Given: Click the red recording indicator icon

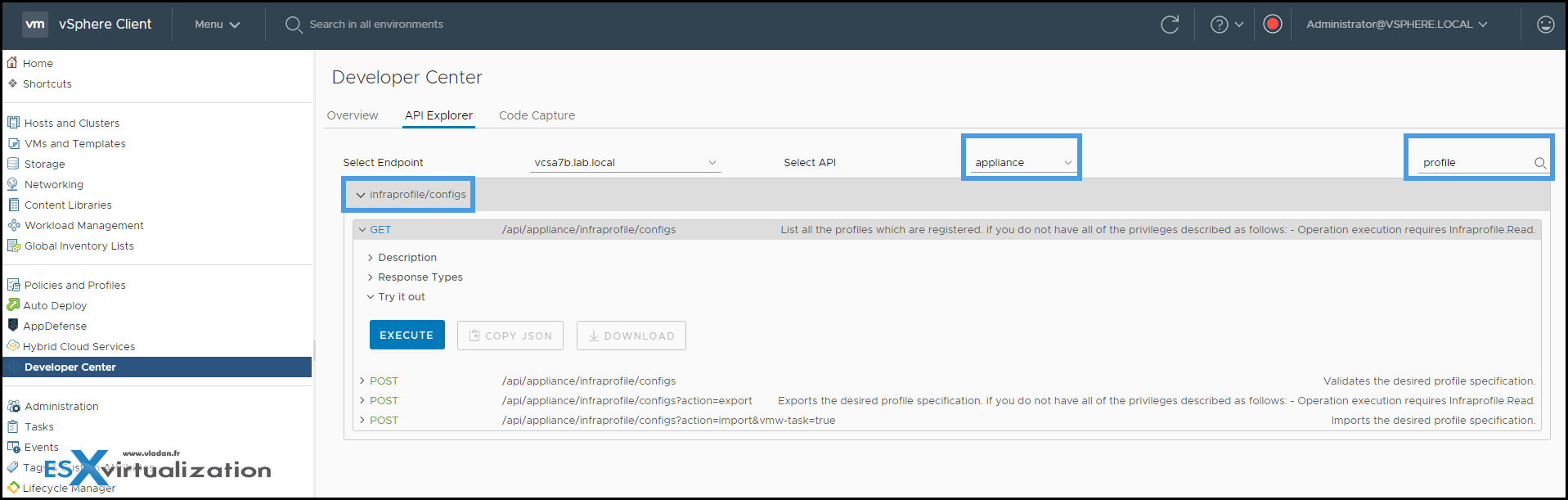Looking at the screenshot, I should (1272, 24).
